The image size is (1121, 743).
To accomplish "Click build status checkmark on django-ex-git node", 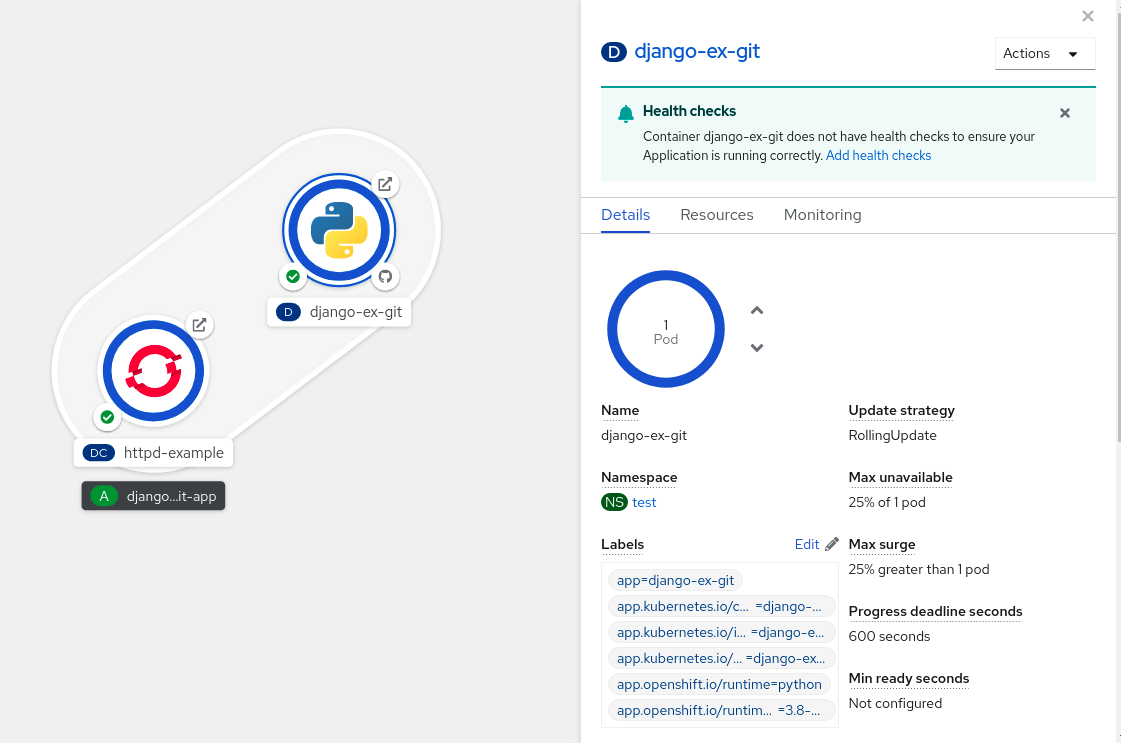I will point(293,277).
